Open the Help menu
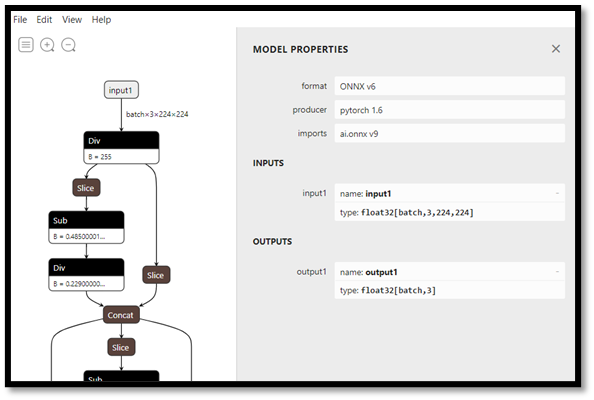Screen dimensions: 594x400 point(101,20)
